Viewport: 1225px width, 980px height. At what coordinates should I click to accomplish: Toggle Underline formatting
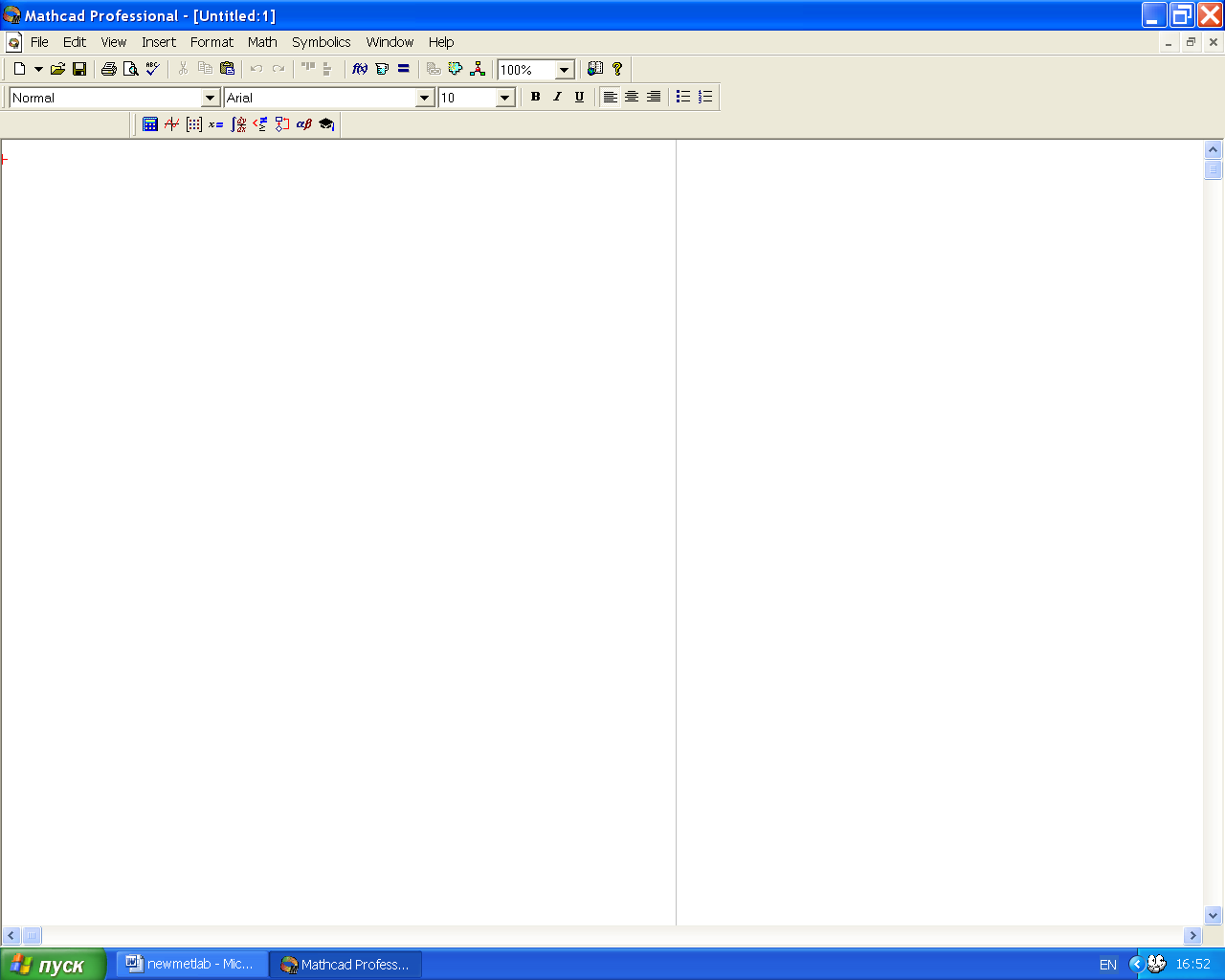coord(579,97)
